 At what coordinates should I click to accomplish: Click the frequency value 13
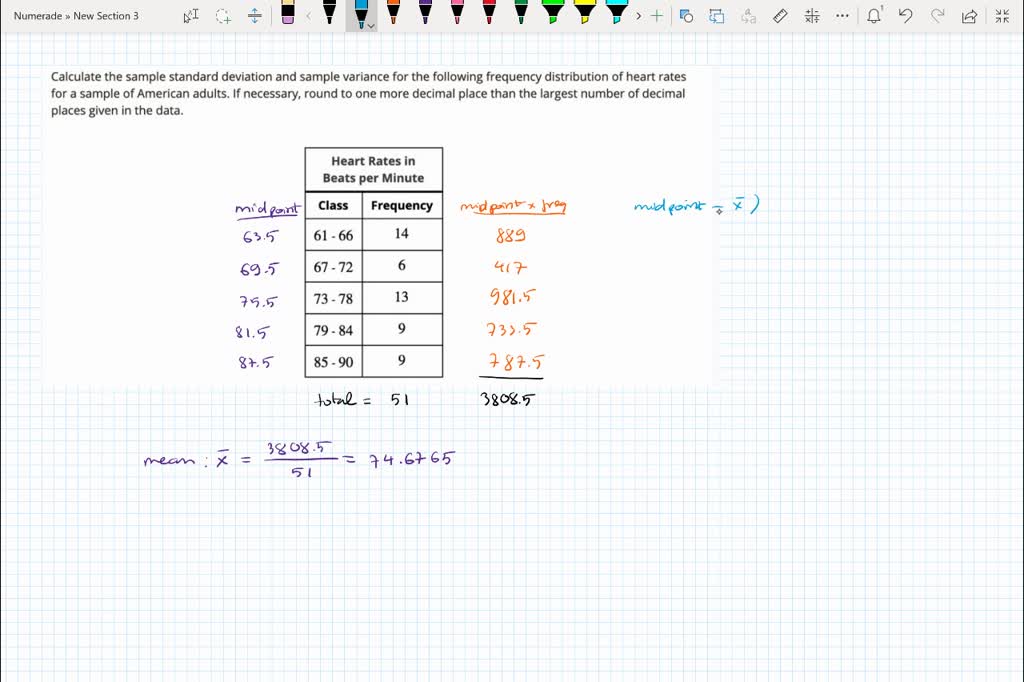click(402, 297)
